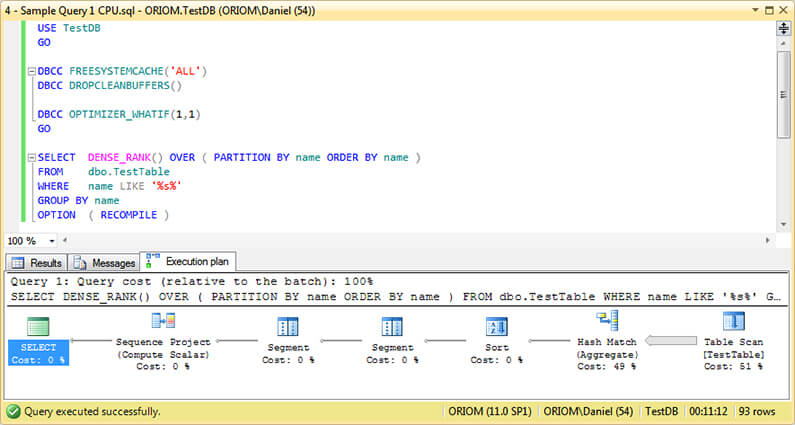The width and height of the screenshot is (795, 425).
Task: Click the OPTIMIZER_WHATIF text
Action: coord(119,115)
